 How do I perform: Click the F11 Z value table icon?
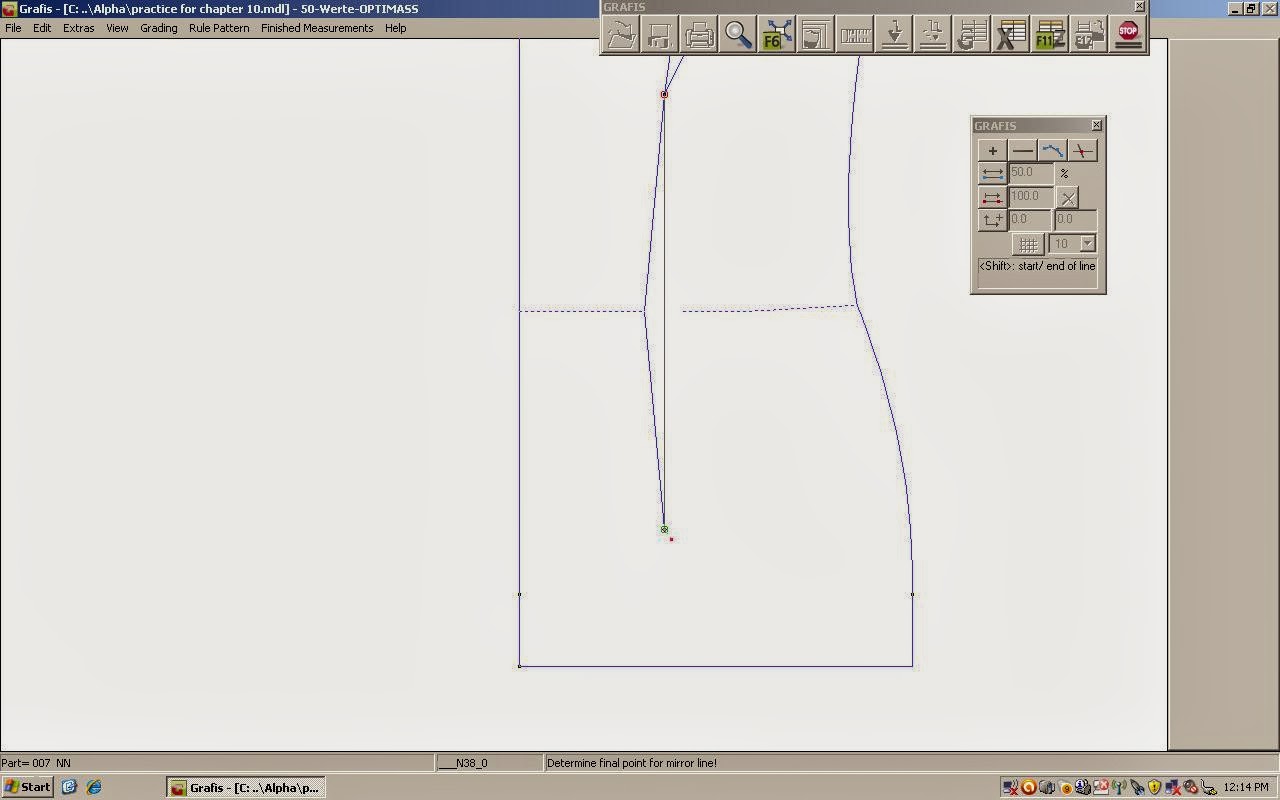click(x=1050, y=35)
